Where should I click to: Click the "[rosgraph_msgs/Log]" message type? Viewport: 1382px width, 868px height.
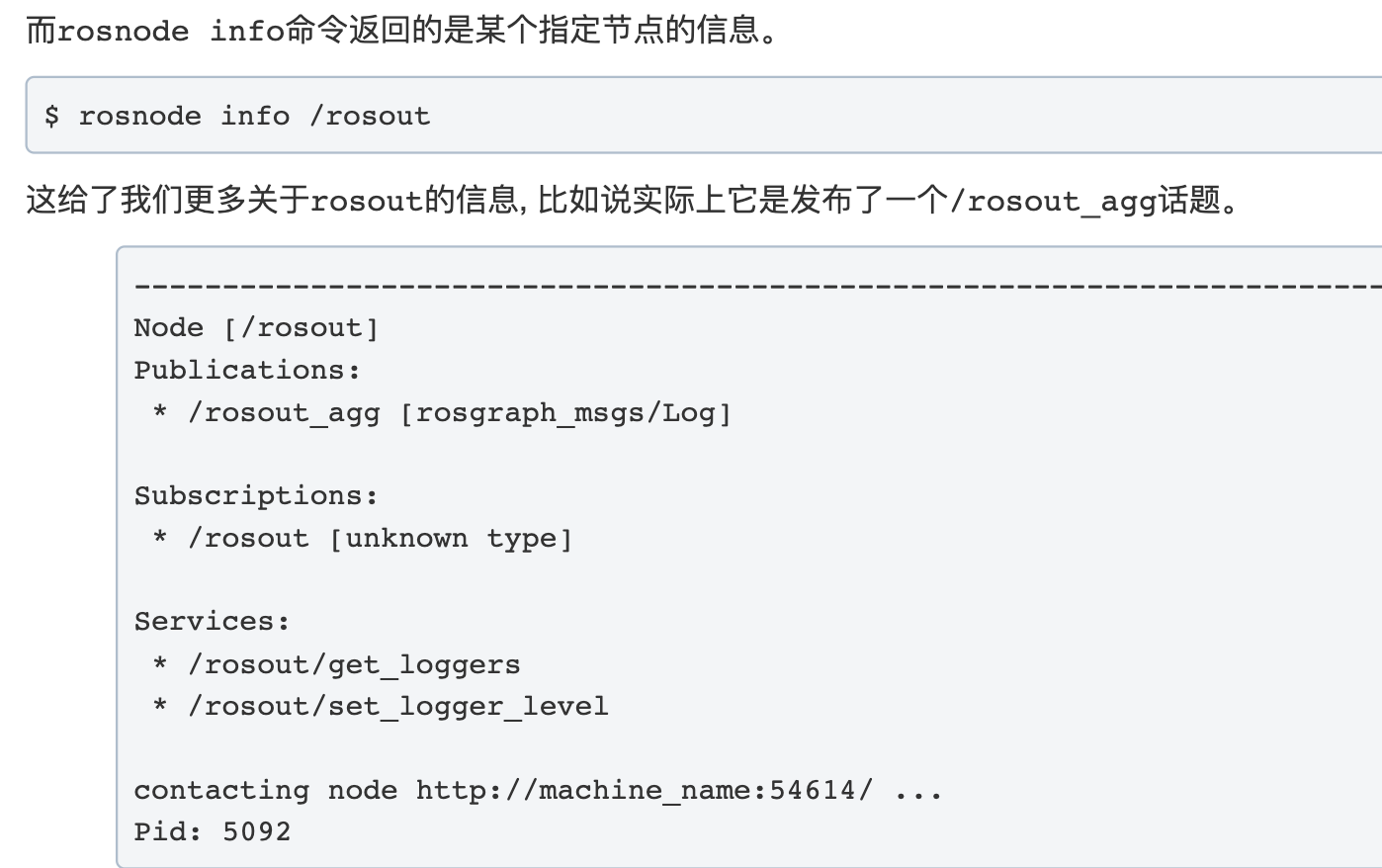tap(565, 413)
